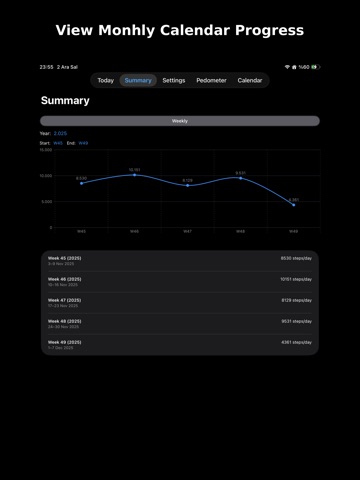Select the W47 chart point 8.129

(188, 185)
